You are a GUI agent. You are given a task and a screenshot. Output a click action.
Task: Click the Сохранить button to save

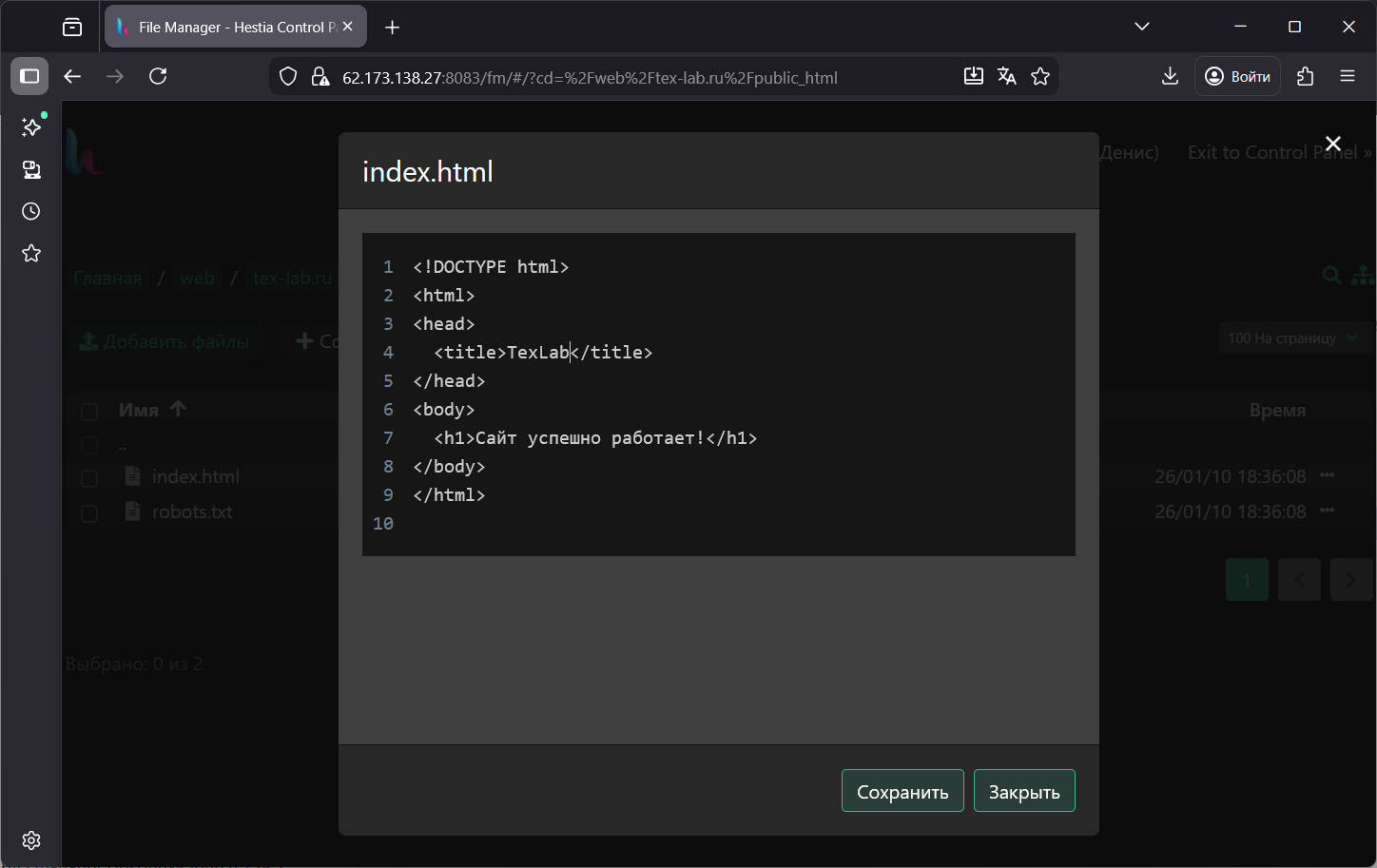902,791
